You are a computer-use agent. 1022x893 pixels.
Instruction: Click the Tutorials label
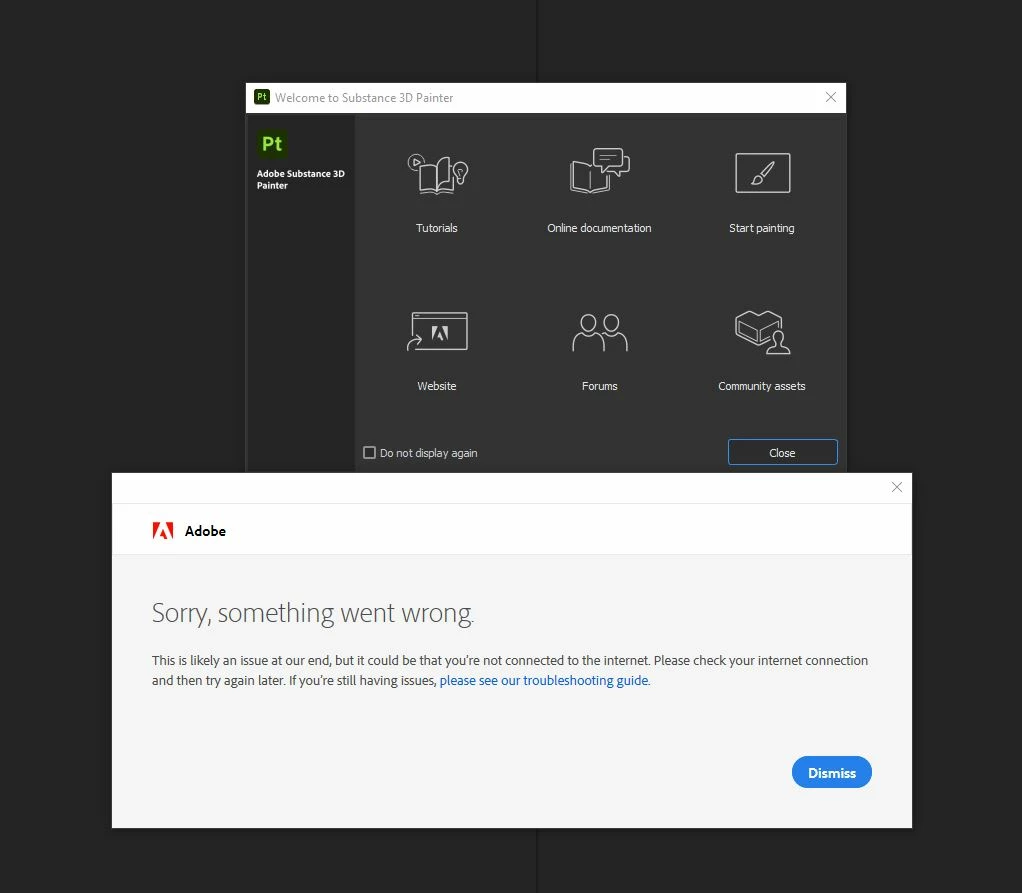click(x=437, y=228)
